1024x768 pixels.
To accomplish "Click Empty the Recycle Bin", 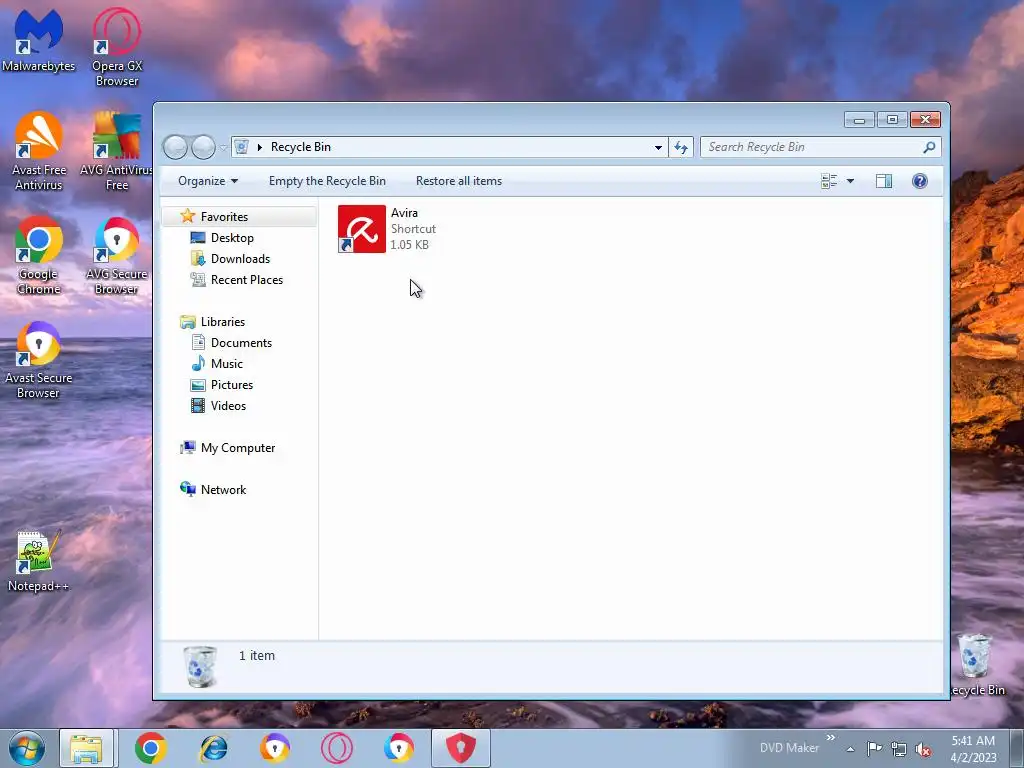I will 327,181.
